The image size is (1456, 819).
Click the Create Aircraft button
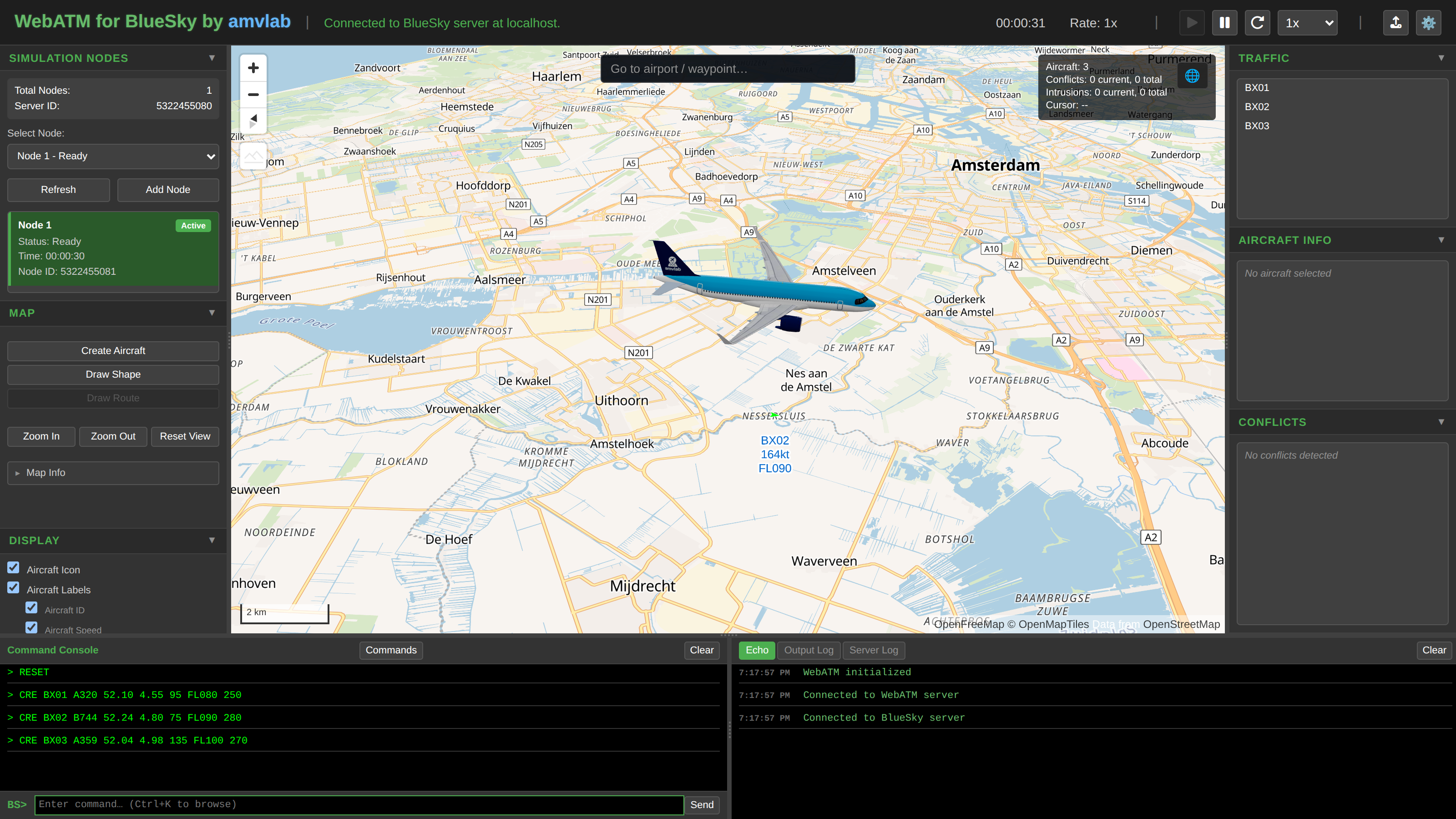(x=113, y=351)
